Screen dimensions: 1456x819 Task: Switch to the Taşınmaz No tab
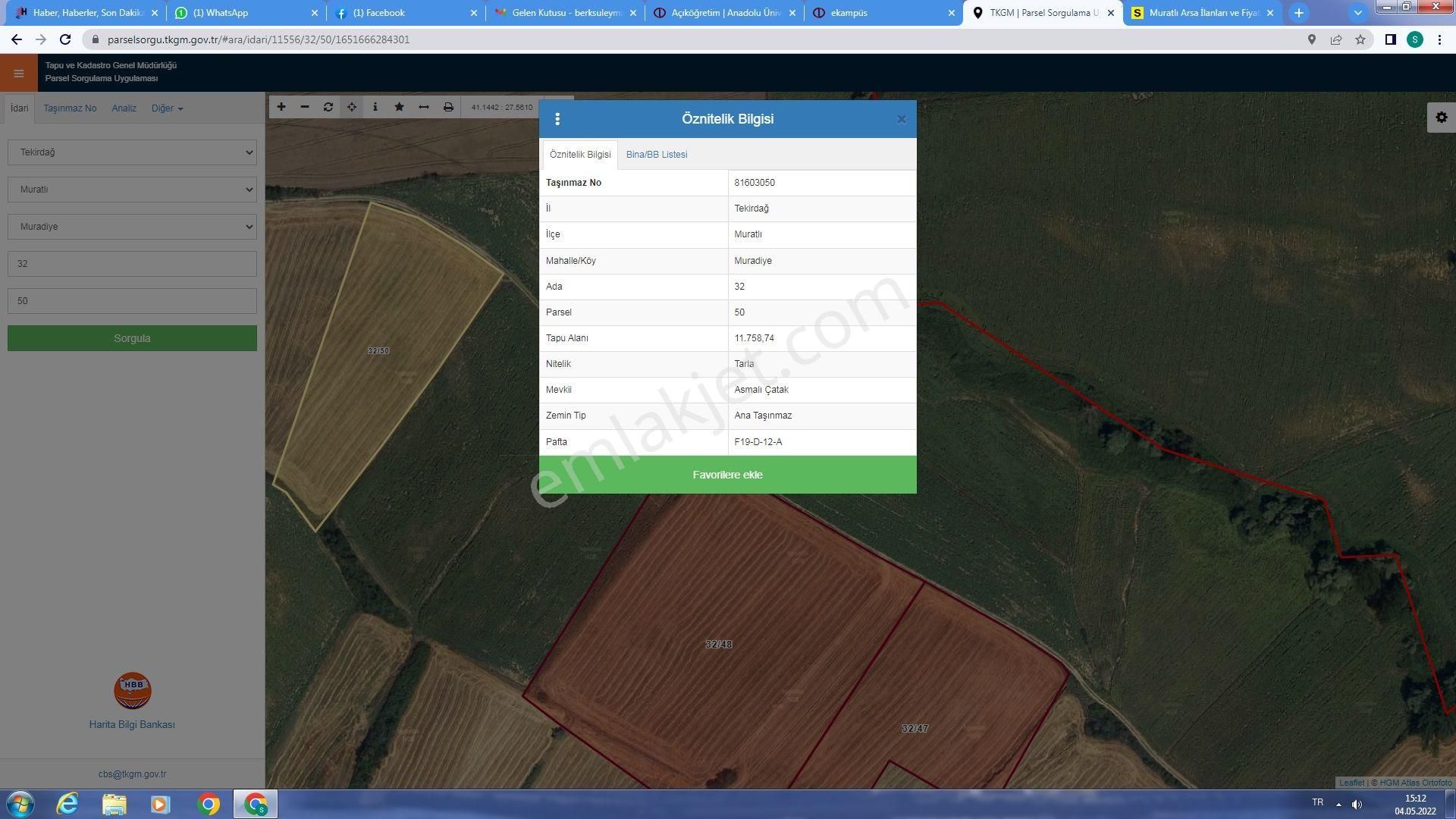pos(70,108)
